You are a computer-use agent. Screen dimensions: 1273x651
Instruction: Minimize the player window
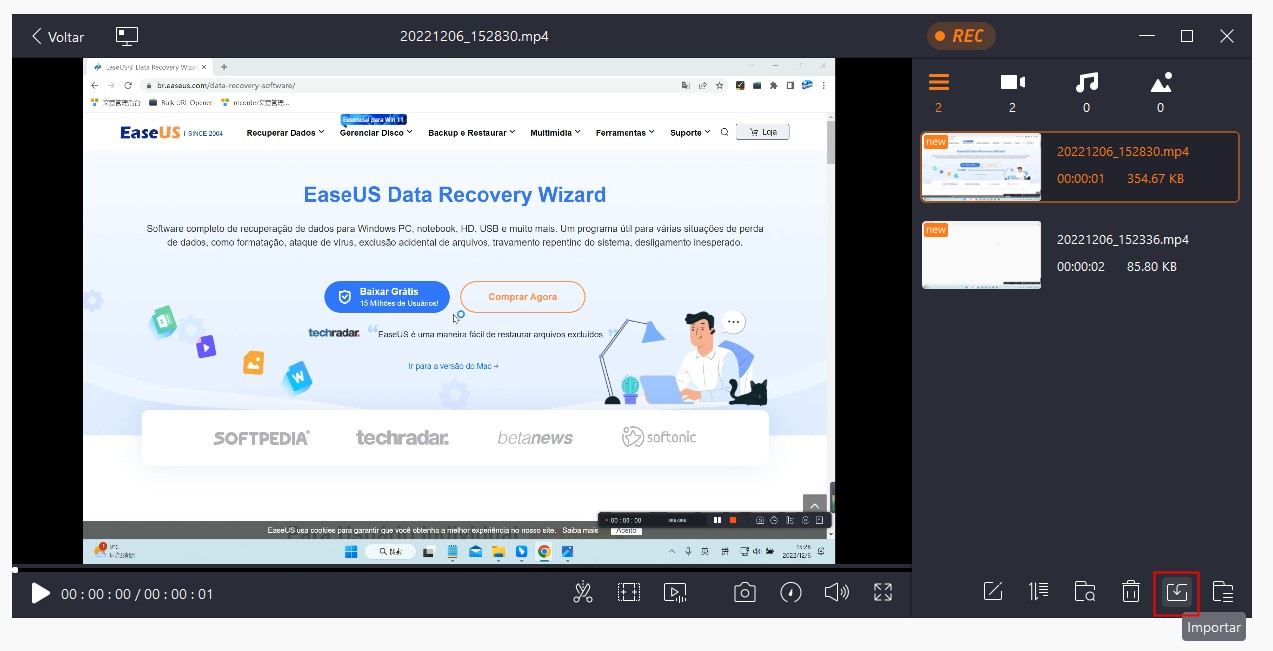[1147, 36]
